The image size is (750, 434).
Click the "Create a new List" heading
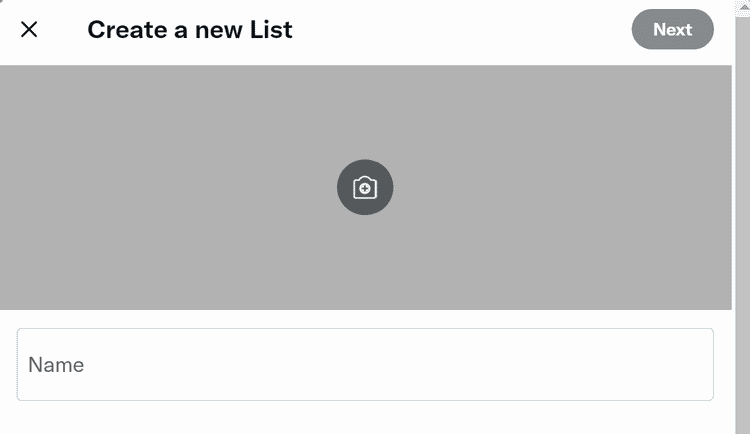click(x=190, y=29)
